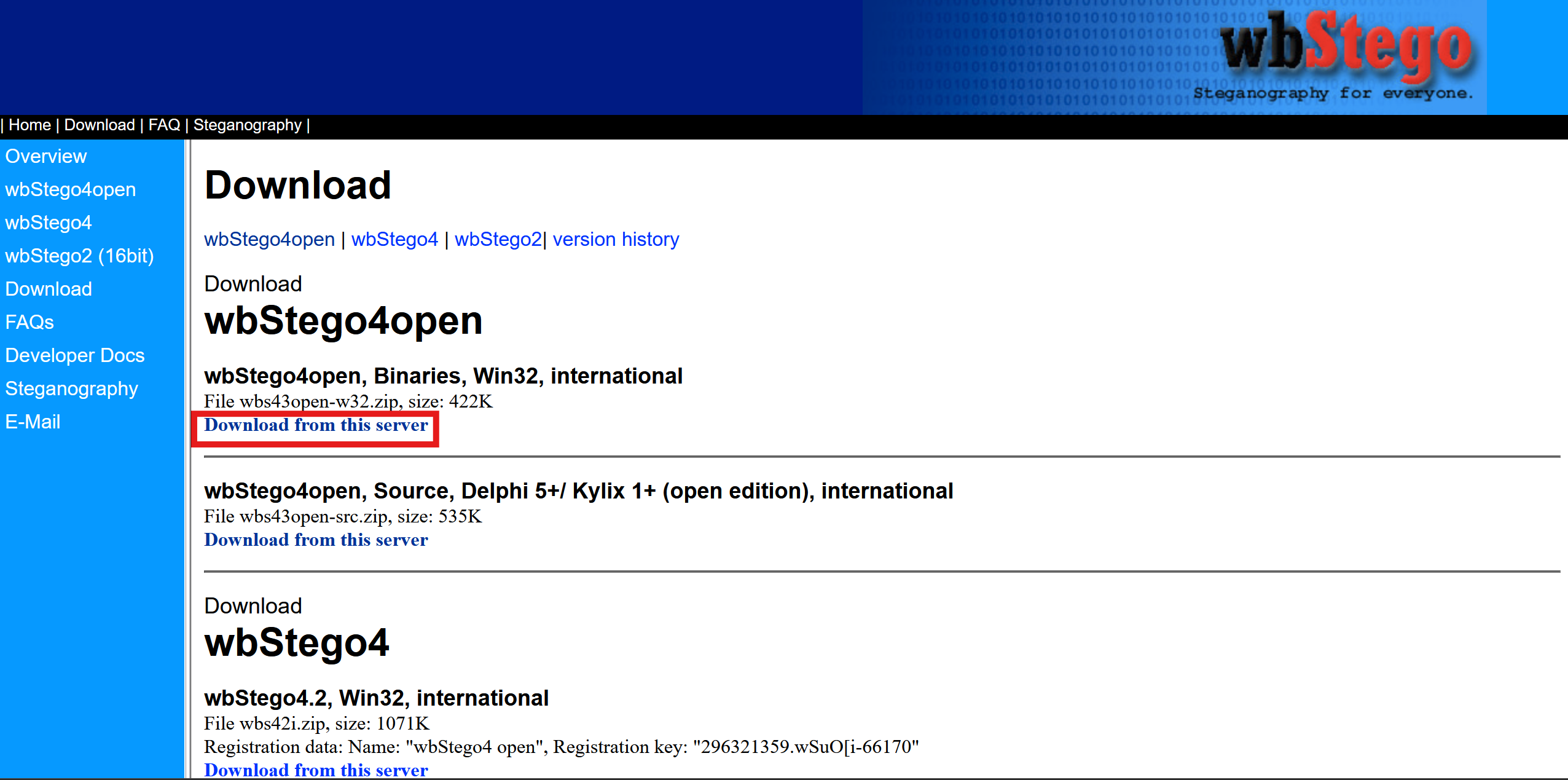Click the 'wbStego4open, Source, Delphi 5+' heading
1568x780 pixels.
pyautogui.click(x=579, y=491)
